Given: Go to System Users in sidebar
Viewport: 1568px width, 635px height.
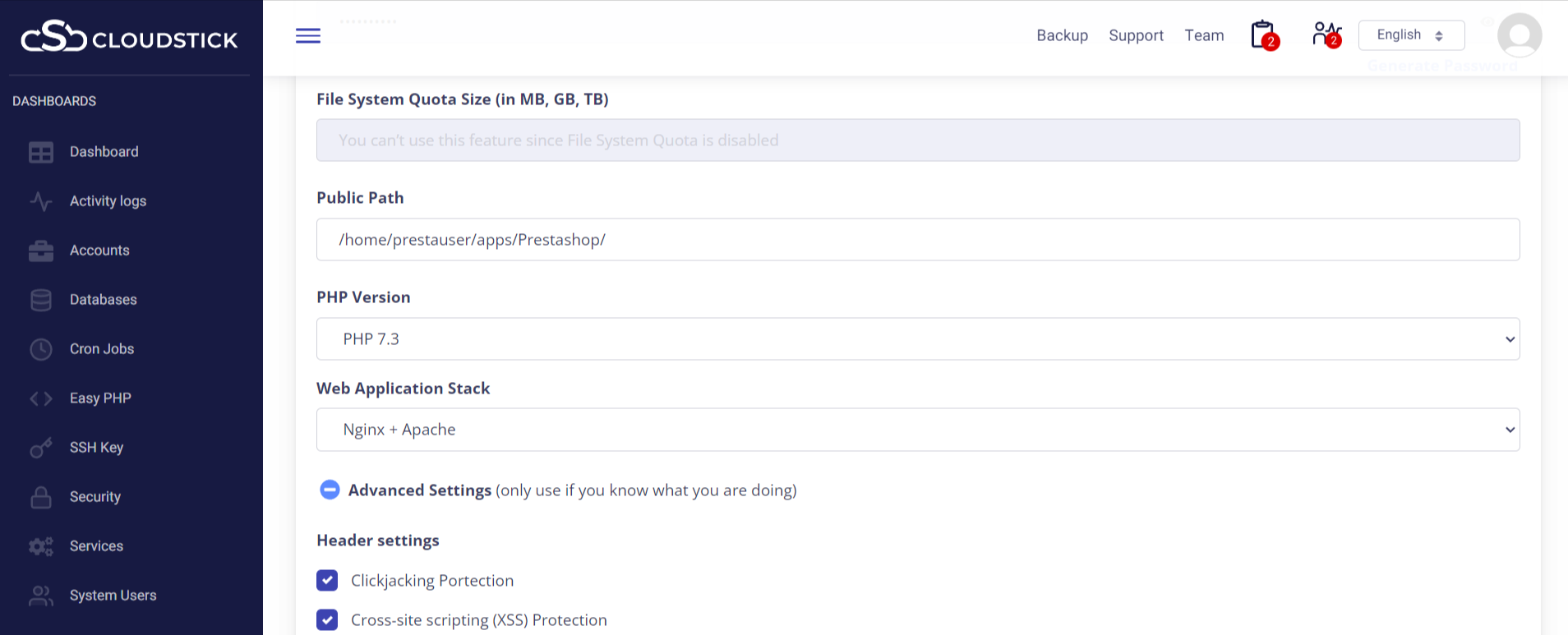Looking at the screenshot, I should click(x=113, y=596).
